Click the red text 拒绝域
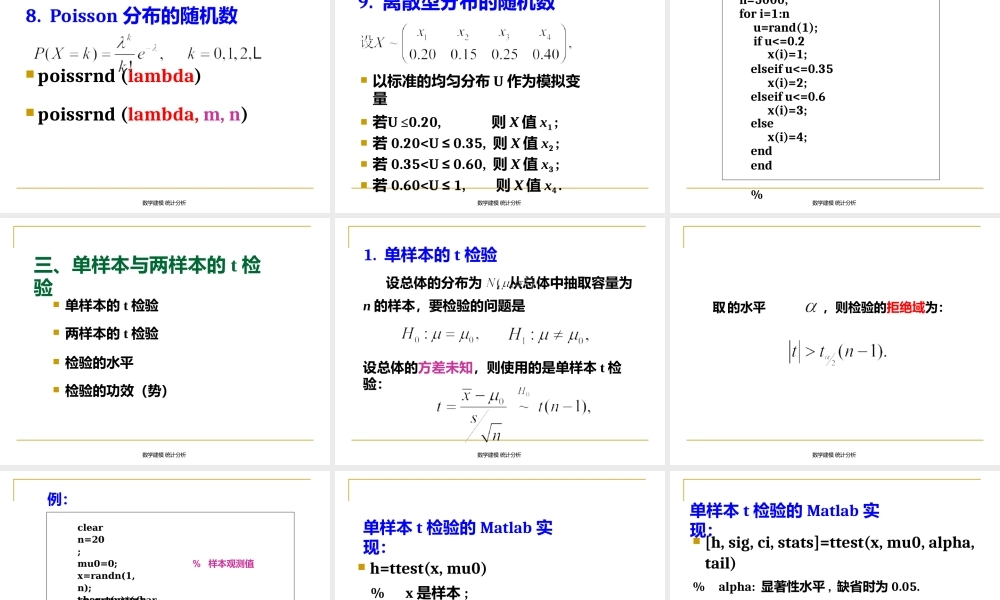1000x600 pixels. tap(906, 307)
